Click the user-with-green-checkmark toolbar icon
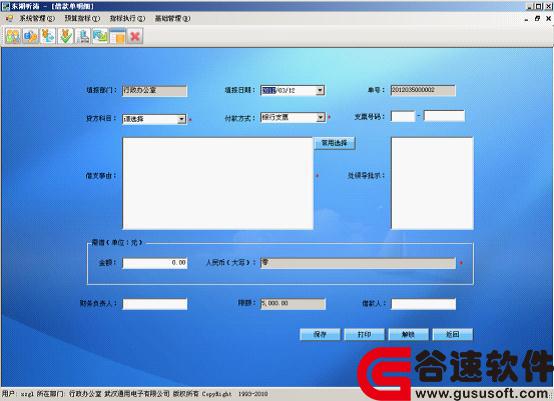 (66, 36)
